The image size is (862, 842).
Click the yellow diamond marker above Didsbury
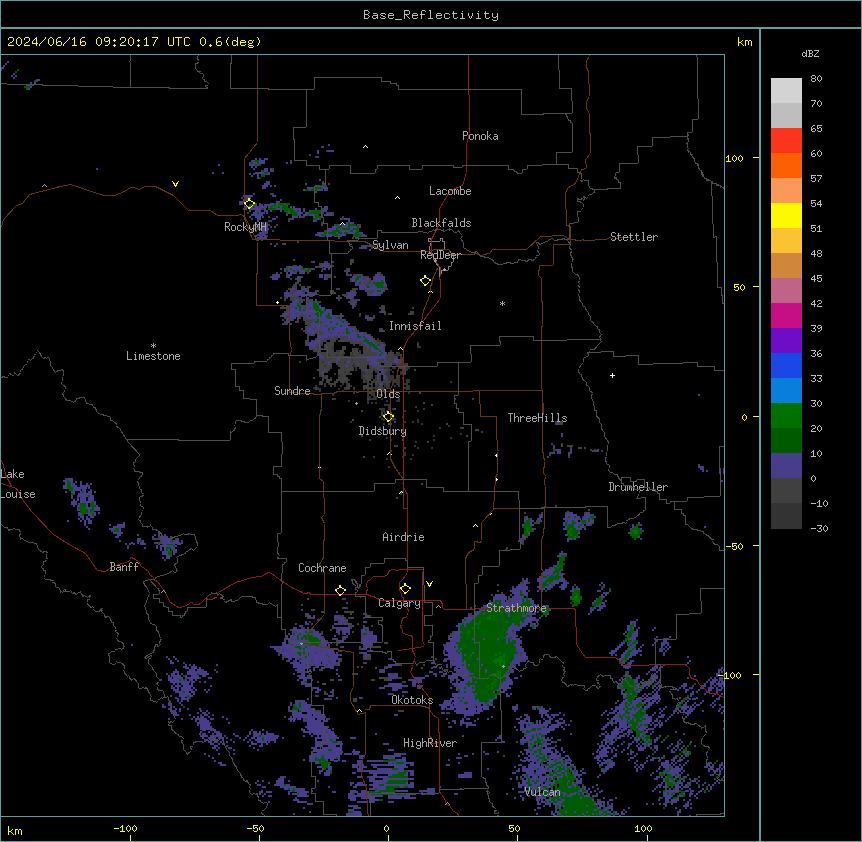(388, 416)
